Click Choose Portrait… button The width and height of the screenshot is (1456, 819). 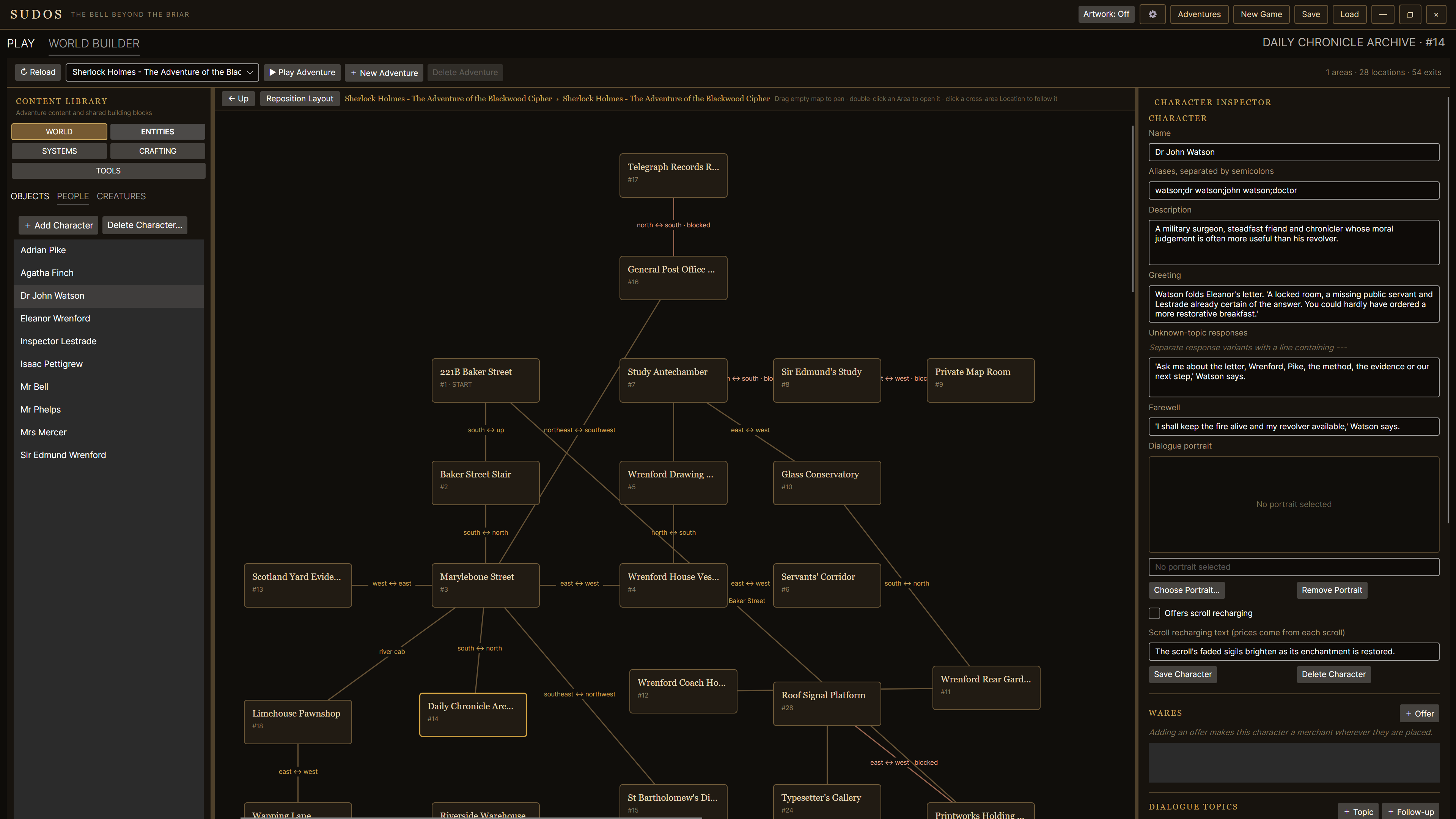click(x=1186, y=590)
